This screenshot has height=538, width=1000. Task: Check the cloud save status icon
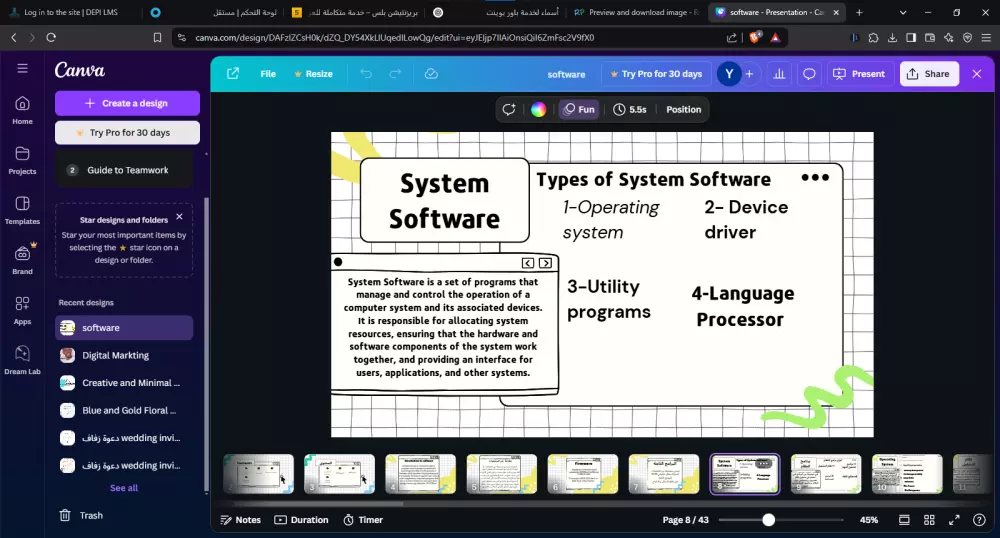tap(431, 74)
